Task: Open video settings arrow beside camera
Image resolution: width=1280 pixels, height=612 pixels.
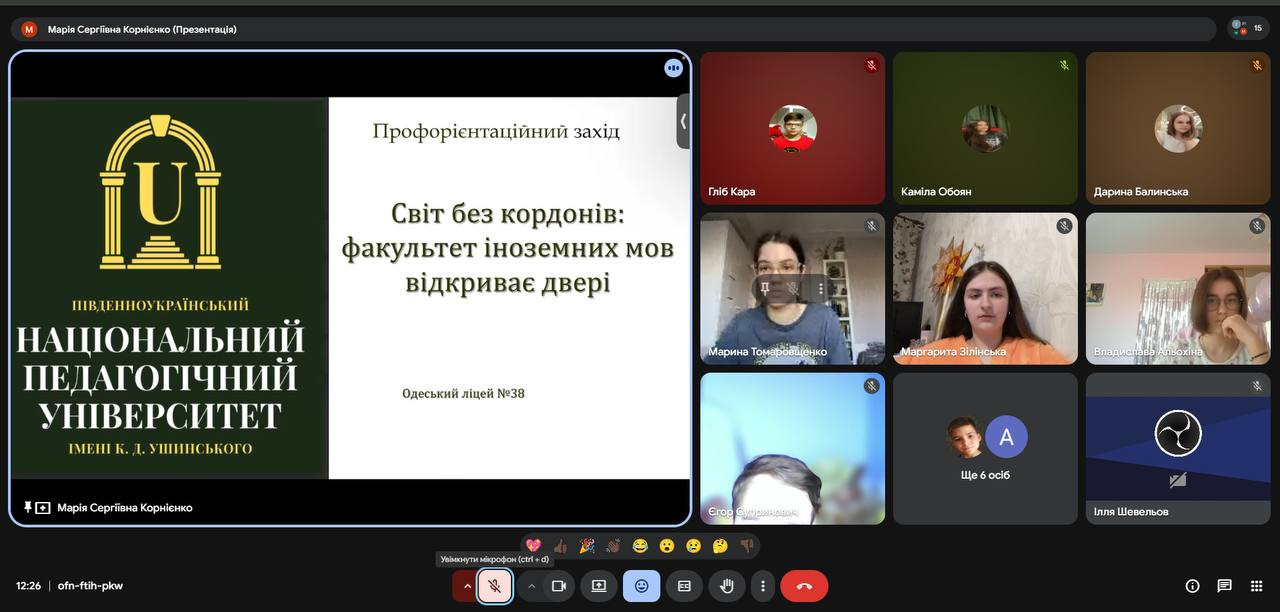Action: (x=532, y=586)
